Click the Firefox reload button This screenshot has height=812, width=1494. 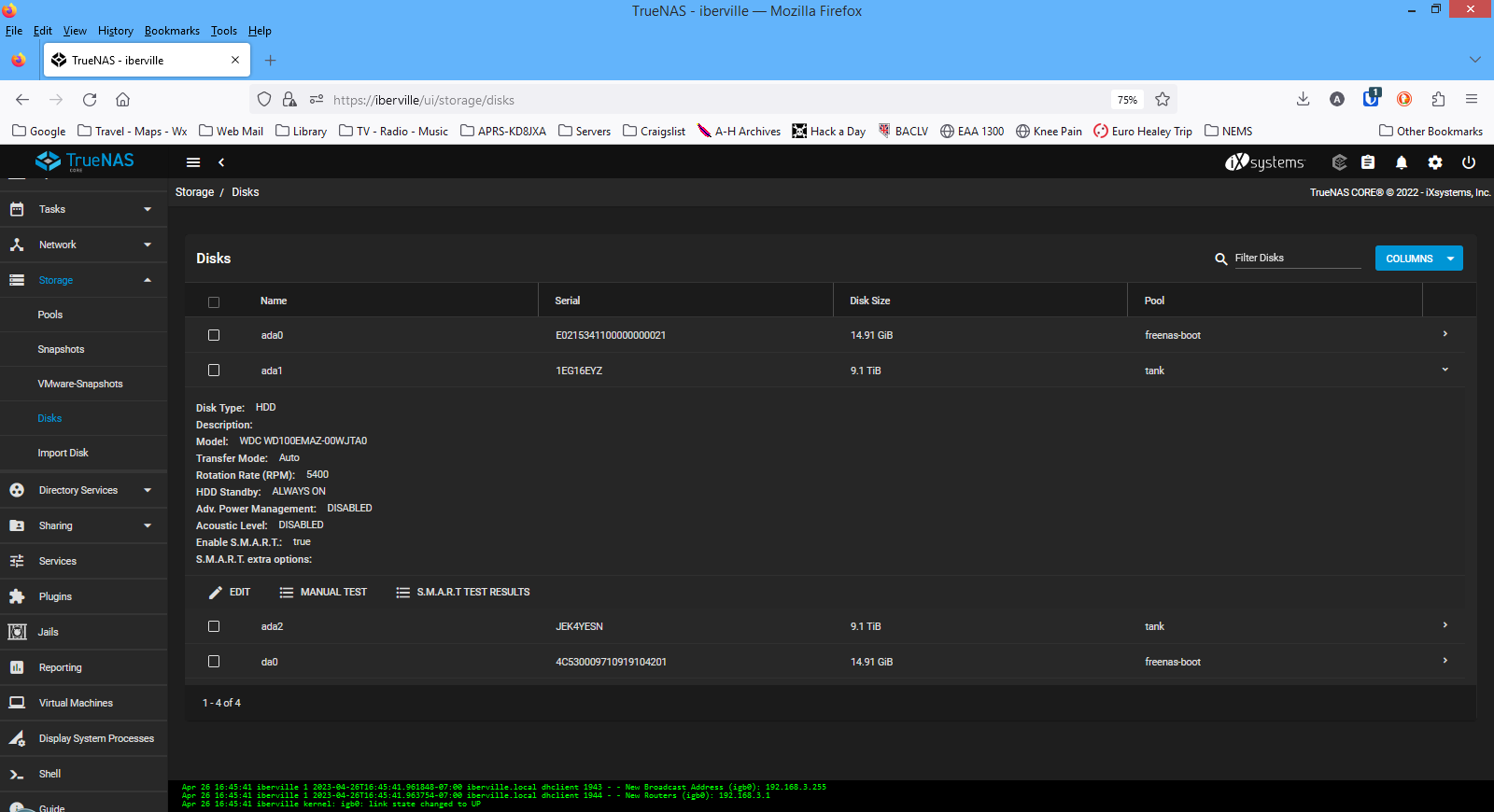click(x=90, y=99)
